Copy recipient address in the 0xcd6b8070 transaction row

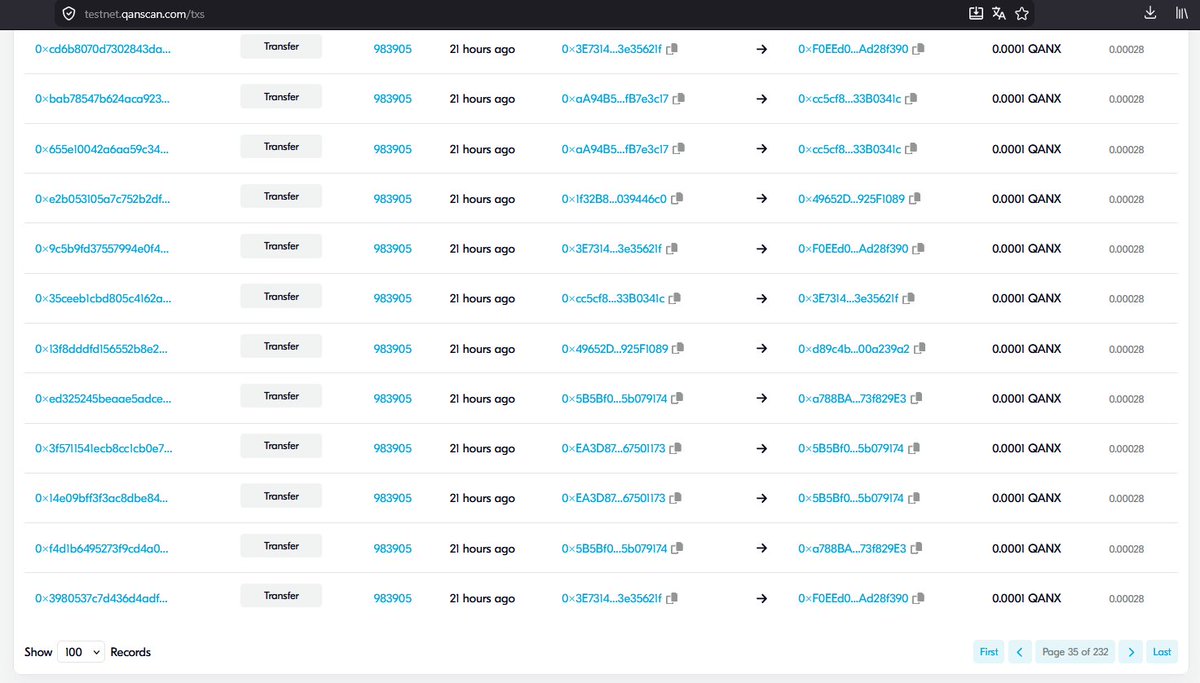point(918,49)
